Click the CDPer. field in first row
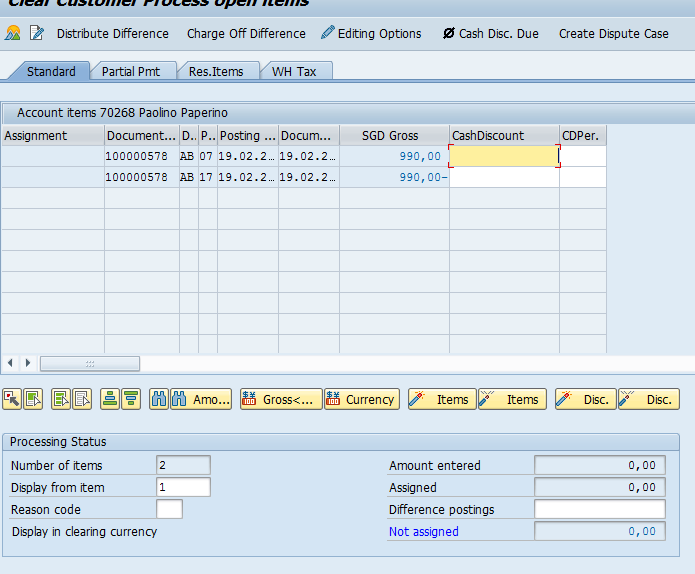The image size is (695, 574). (583, 156)
